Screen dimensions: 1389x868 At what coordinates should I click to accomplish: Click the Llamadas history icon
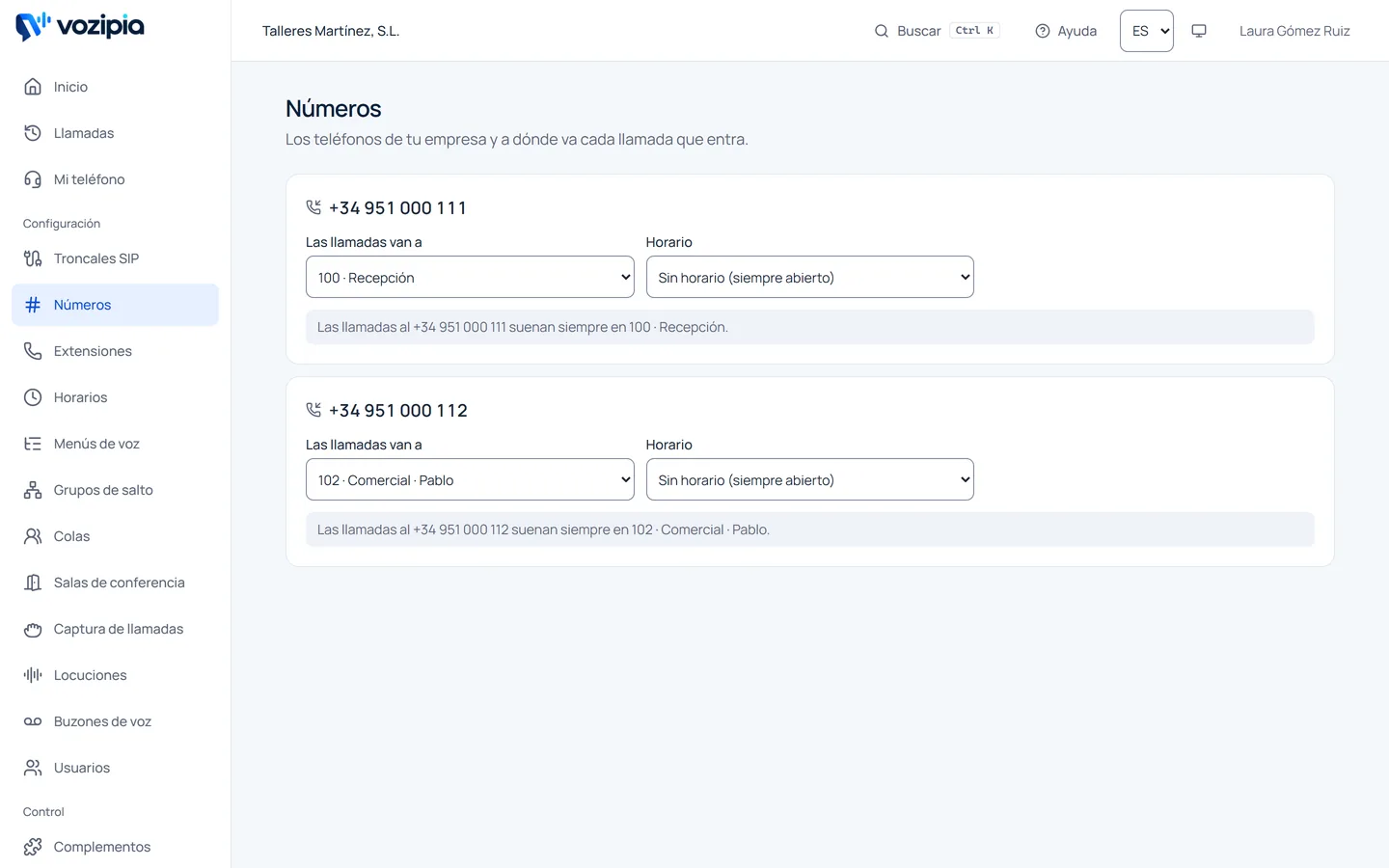click(33, 133)
